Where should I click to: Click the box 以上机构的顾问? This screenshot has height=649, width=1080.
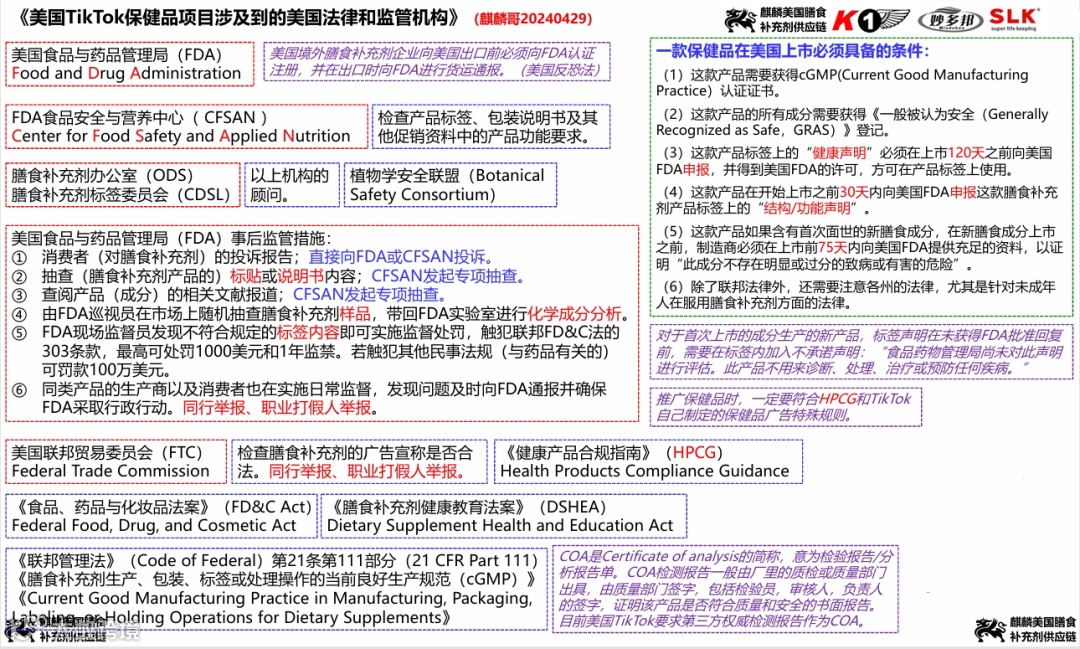[292, 185]
